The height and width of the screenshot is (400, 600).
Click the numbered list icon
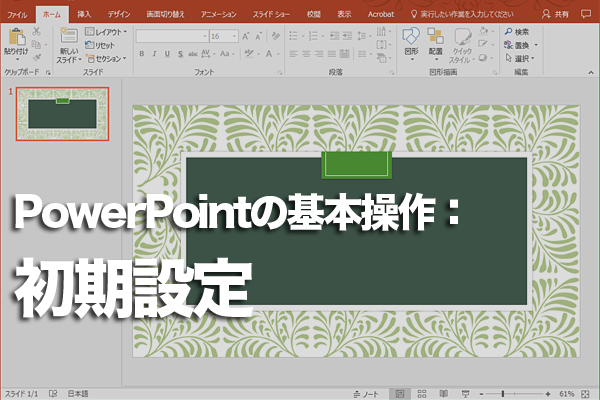313,36
